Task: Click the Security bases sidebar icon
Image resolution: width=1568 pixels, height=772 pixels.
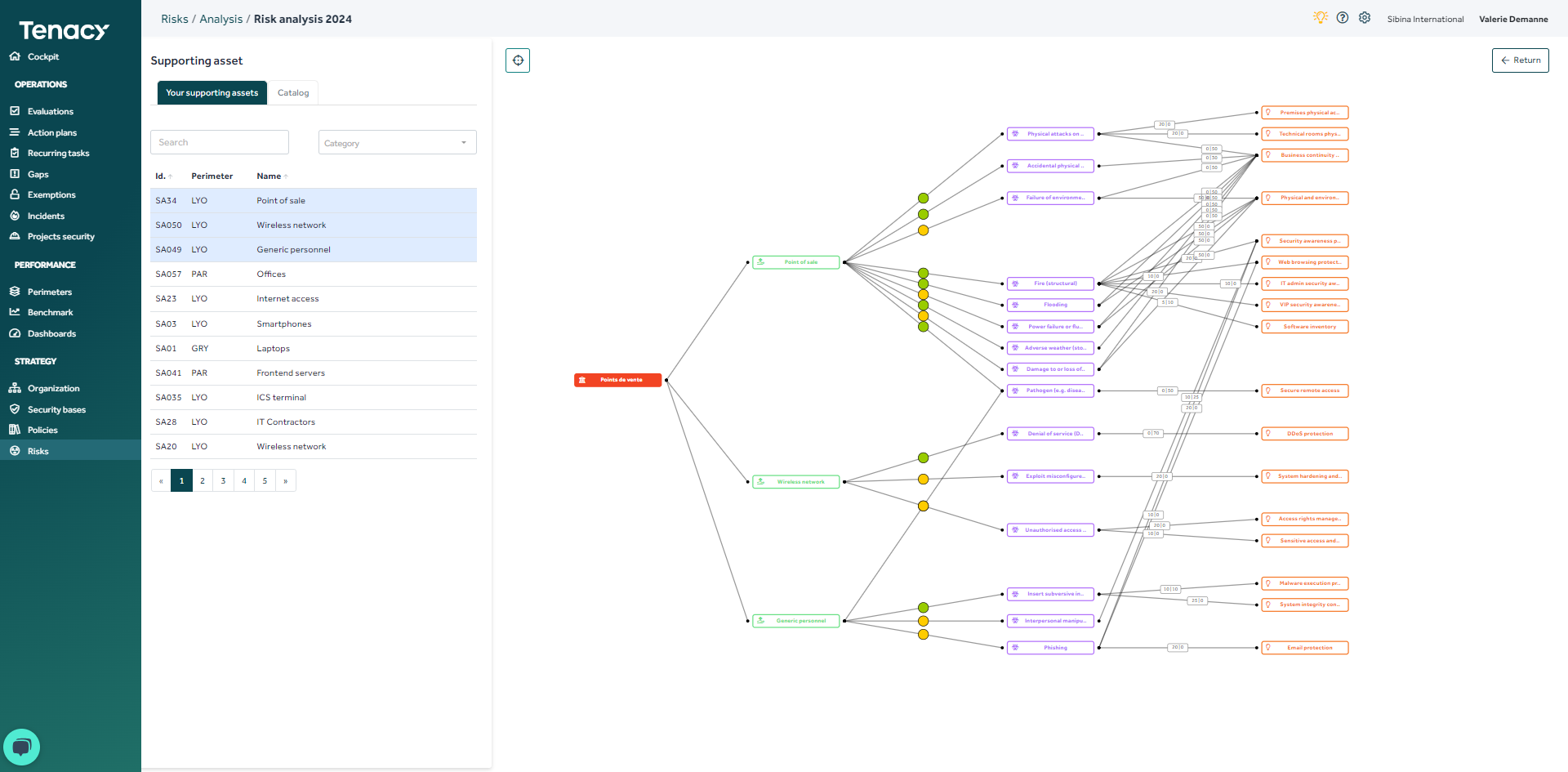Action: (x=15, y=409)
